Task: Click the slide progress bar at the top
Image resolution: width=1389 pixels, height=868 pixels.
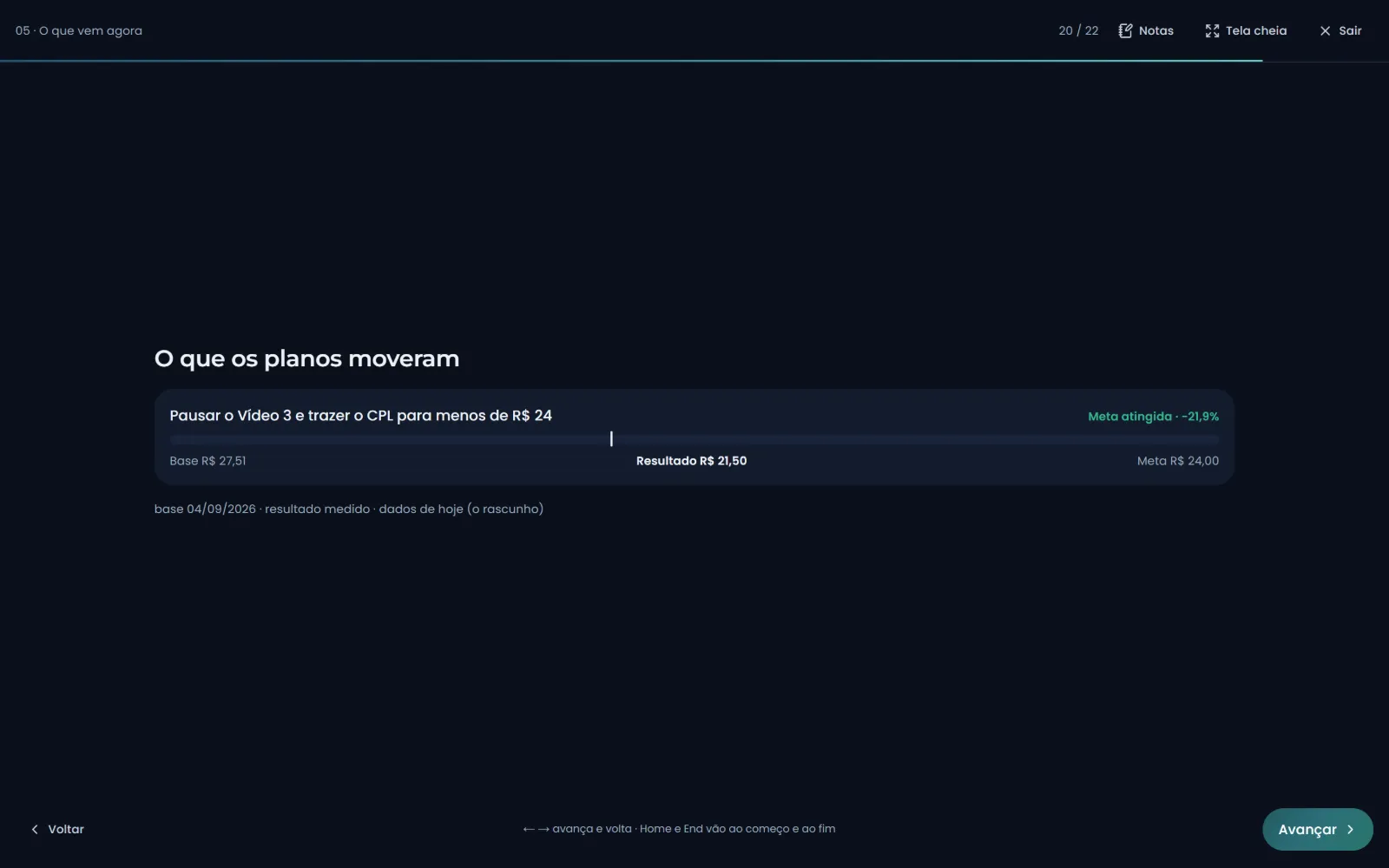Action: point(694,61)
